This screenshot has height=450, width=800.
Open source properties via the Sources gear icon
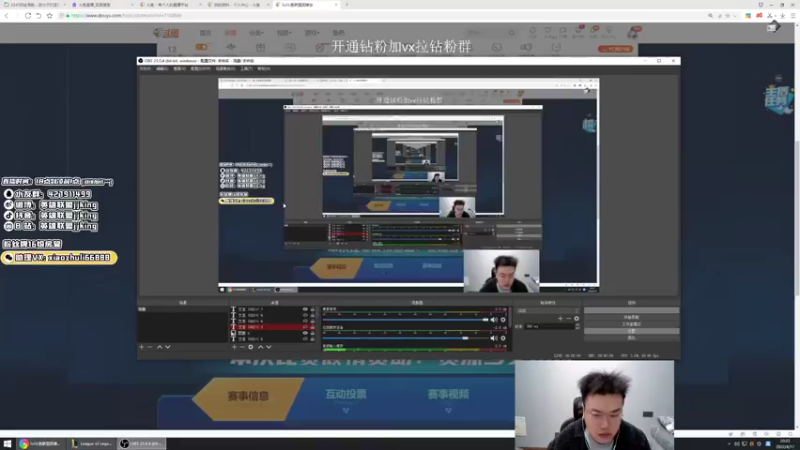pos(251,347)
